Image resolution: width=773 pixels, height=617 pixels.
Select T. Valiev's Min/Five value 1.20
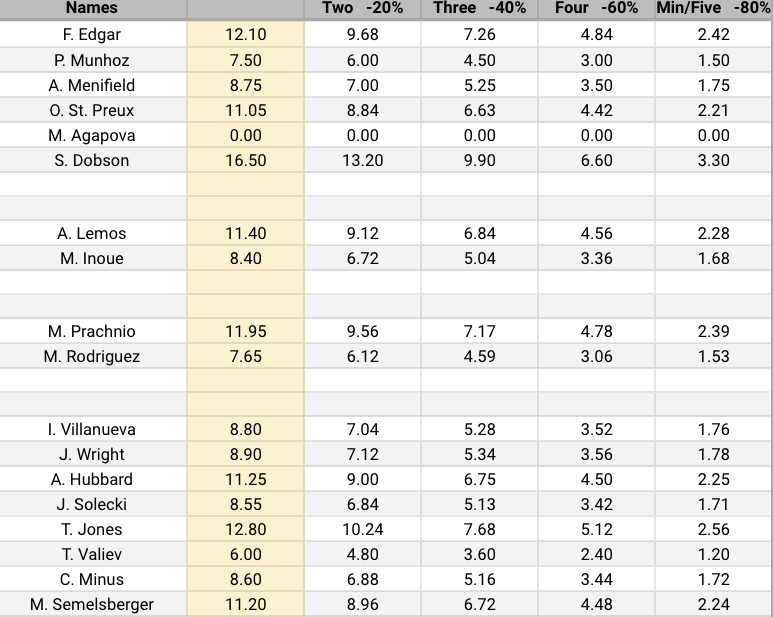(713, 554)
